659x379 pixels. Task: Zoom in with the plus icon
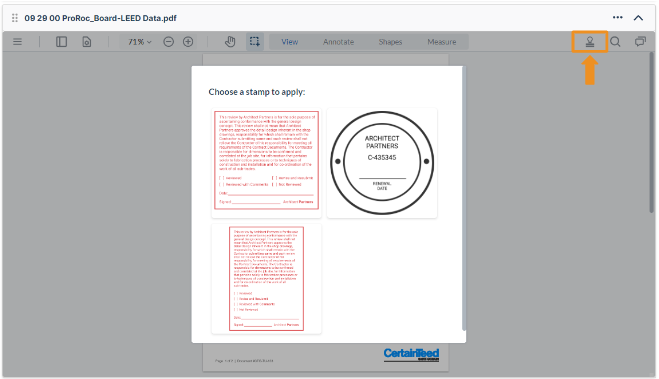click(188, 42)
